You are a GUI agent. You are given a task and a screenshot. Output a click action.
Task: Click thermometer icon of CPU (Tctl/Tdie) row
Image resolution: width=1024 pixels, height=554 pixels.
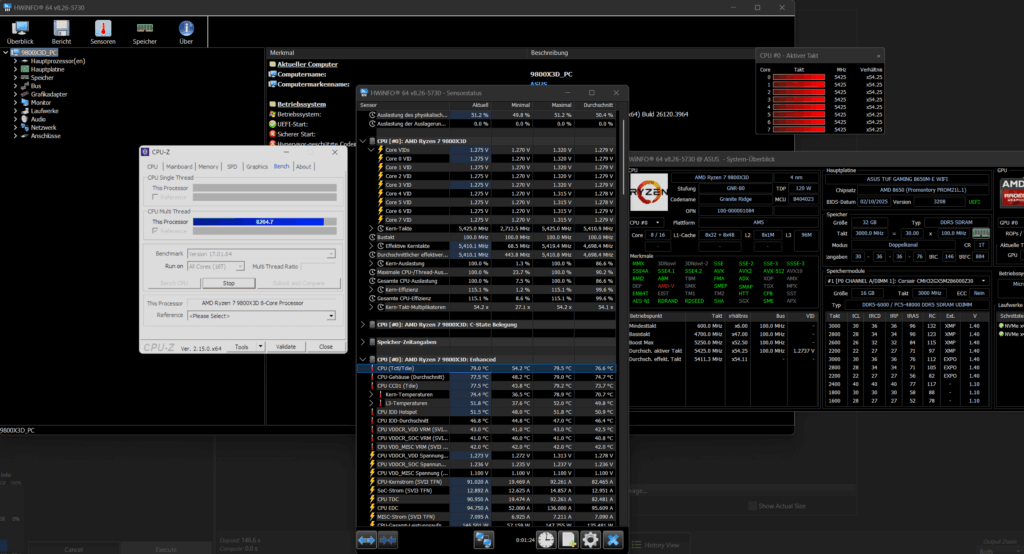click(x=372, y=368)
